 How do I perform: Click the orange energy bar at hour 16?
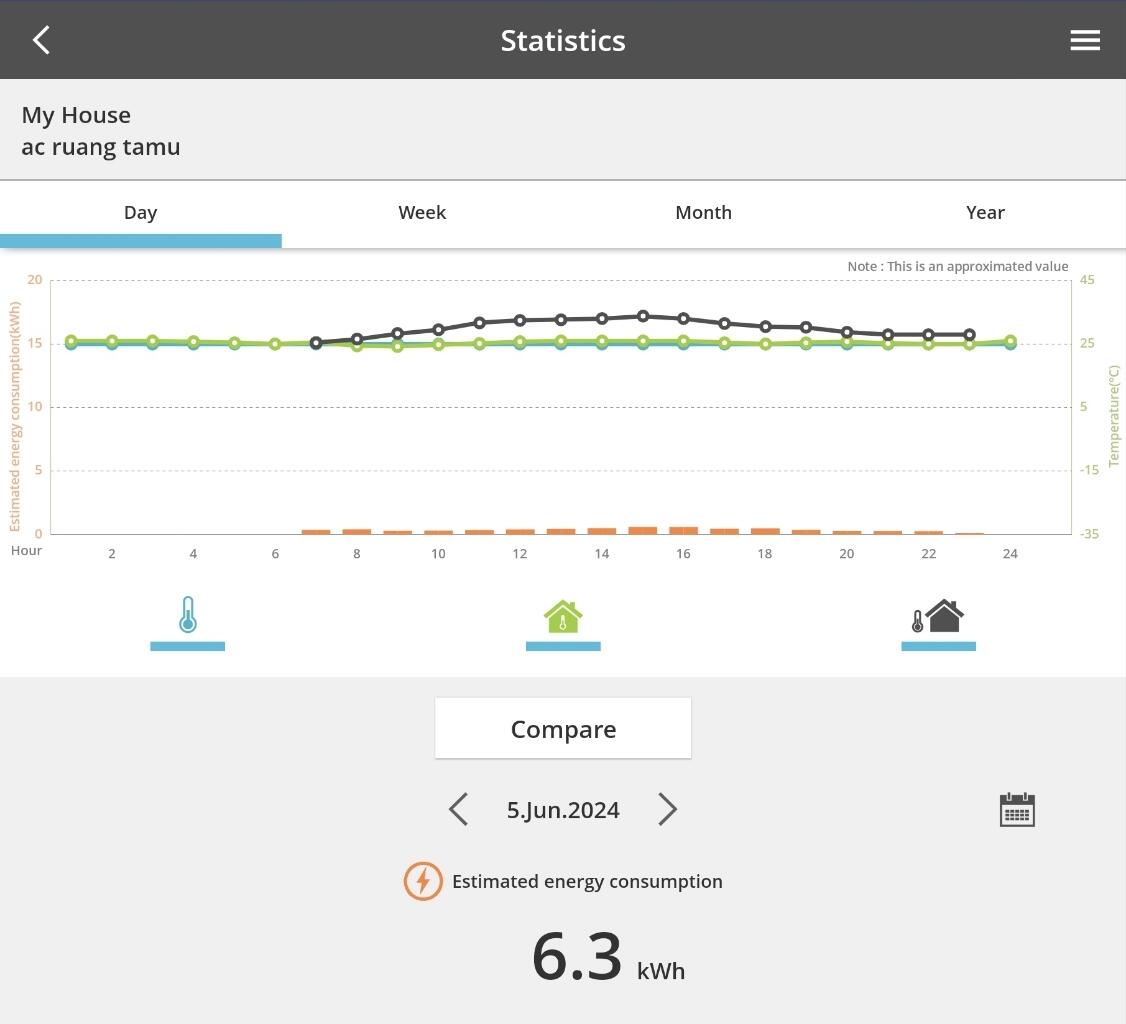(x=683, y=530)
